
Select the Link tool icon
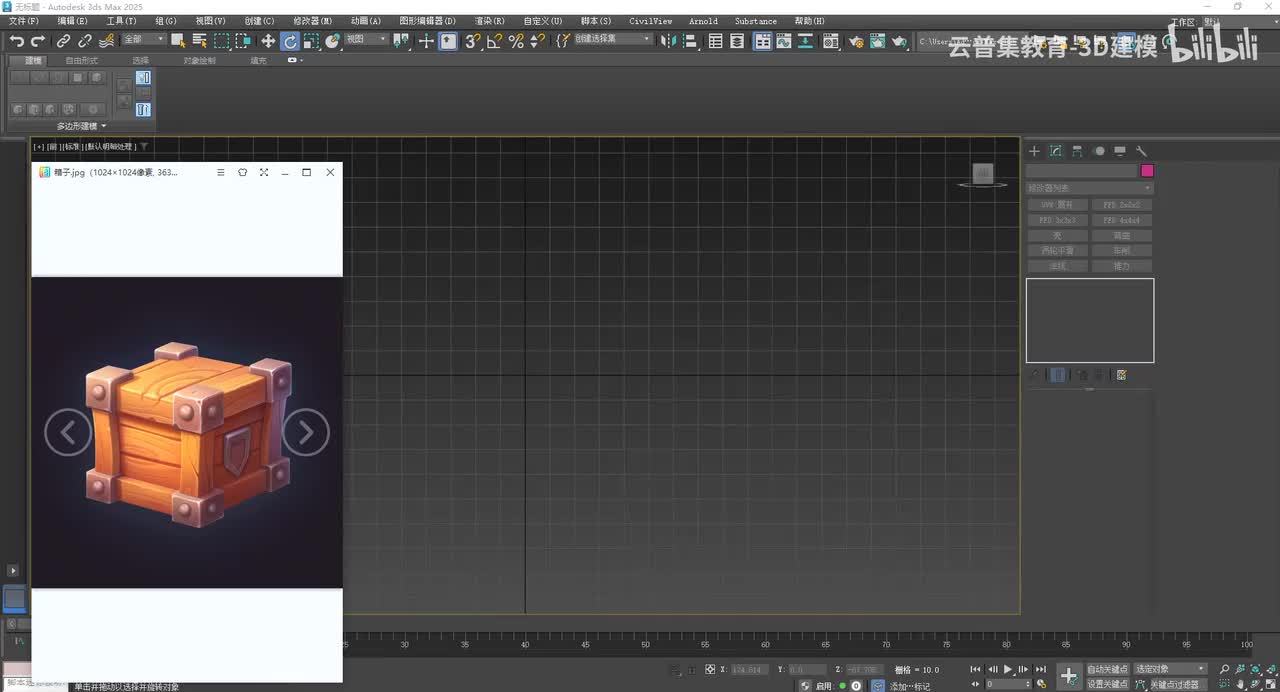coord(63,41)
